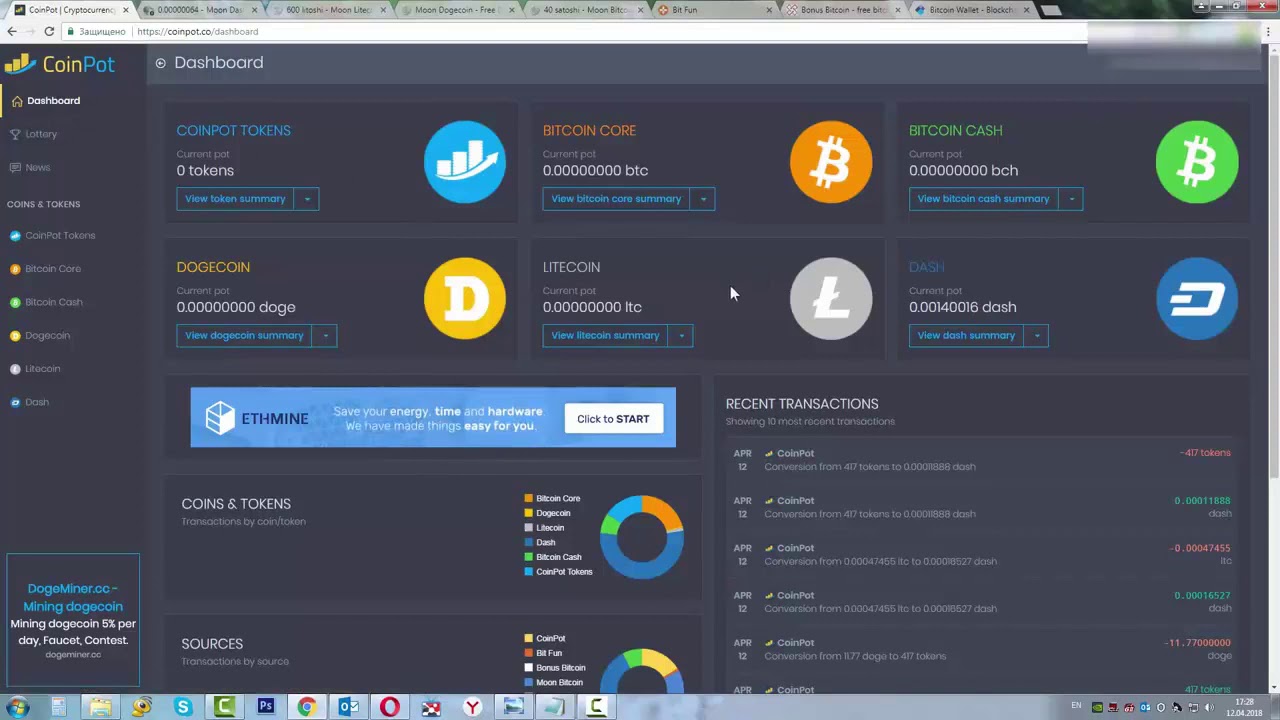Viewport: 1280px width, 720px height.
Task: Click View litecoin summary button
Action: [605, 336]
